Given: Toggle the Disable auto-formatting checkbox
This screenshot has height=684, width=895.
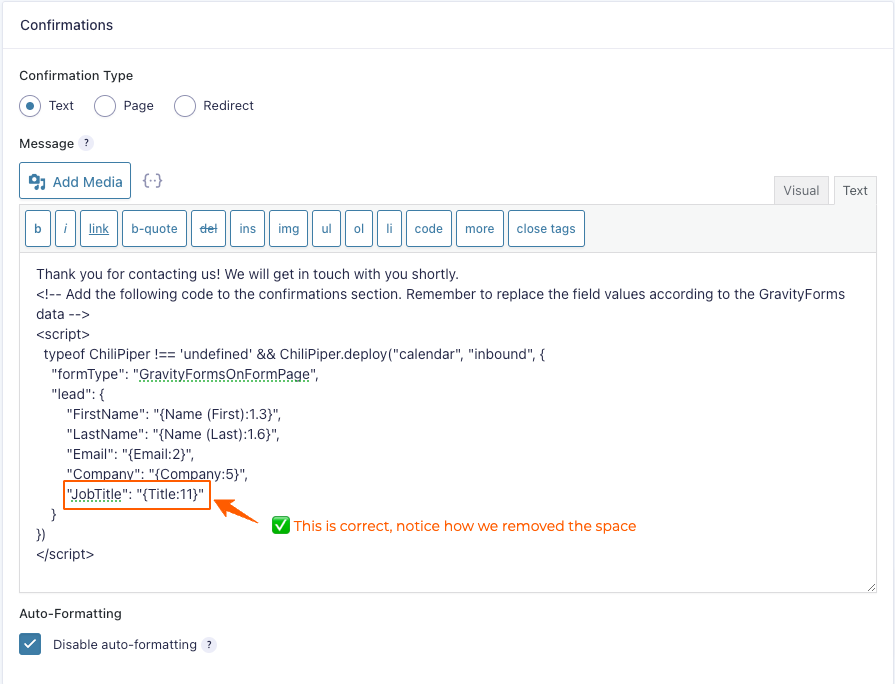Looking at the screenshot, I should (30, 644).
